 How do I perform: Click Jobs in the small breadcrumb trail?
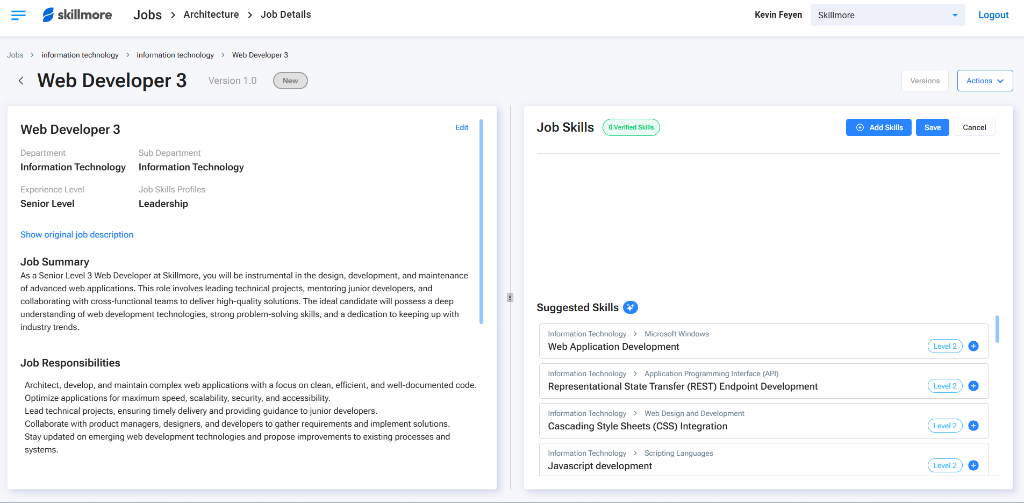(x=15, y=55)
